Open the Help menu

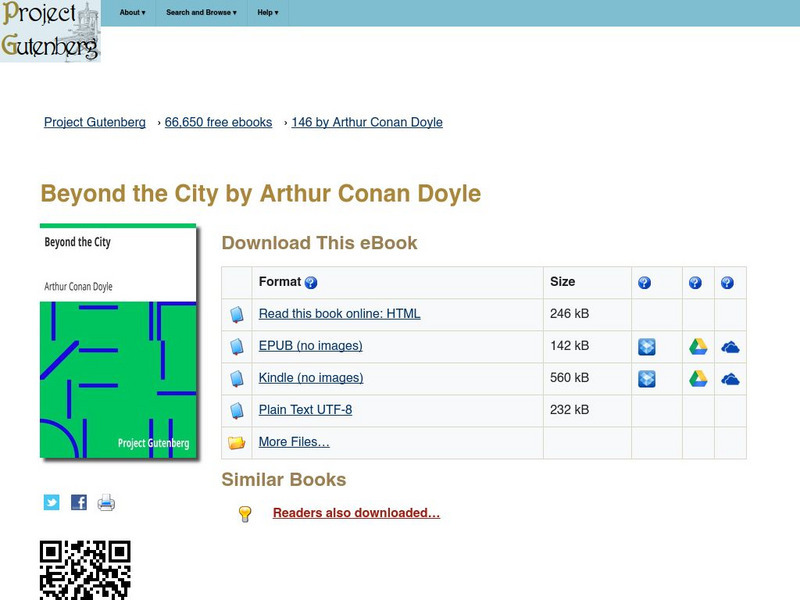(266, 13)
